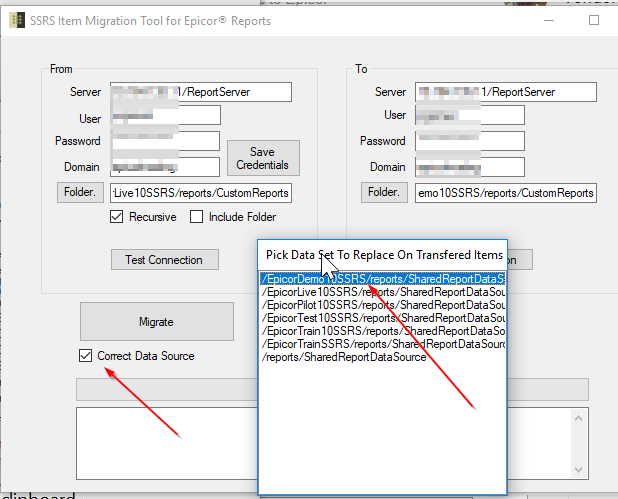
Task: Click into the From Server field
Action: coord(201,92)
